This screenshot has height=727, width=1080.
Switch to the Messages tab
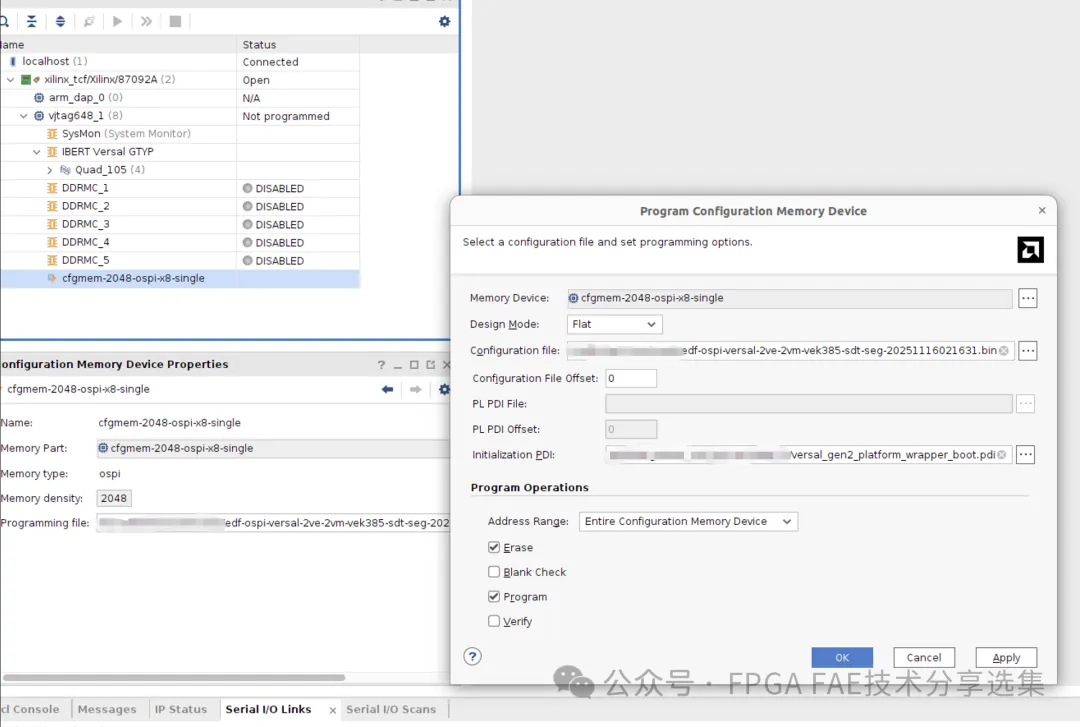click(x=106, y=709)
